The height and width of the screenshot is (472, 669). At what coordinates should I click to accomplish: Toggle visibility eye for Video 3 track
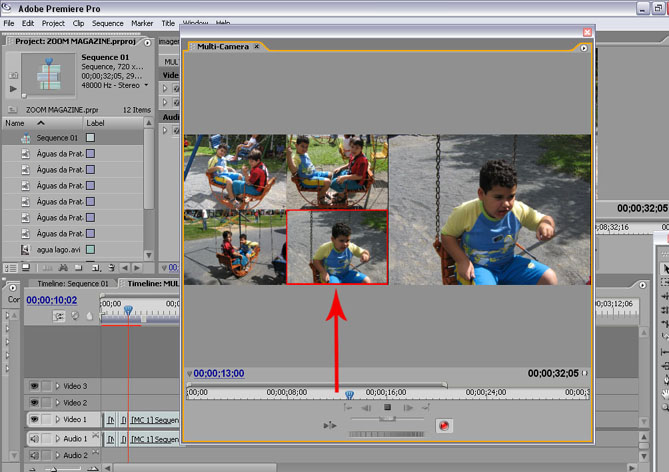(x=33, y=386)
